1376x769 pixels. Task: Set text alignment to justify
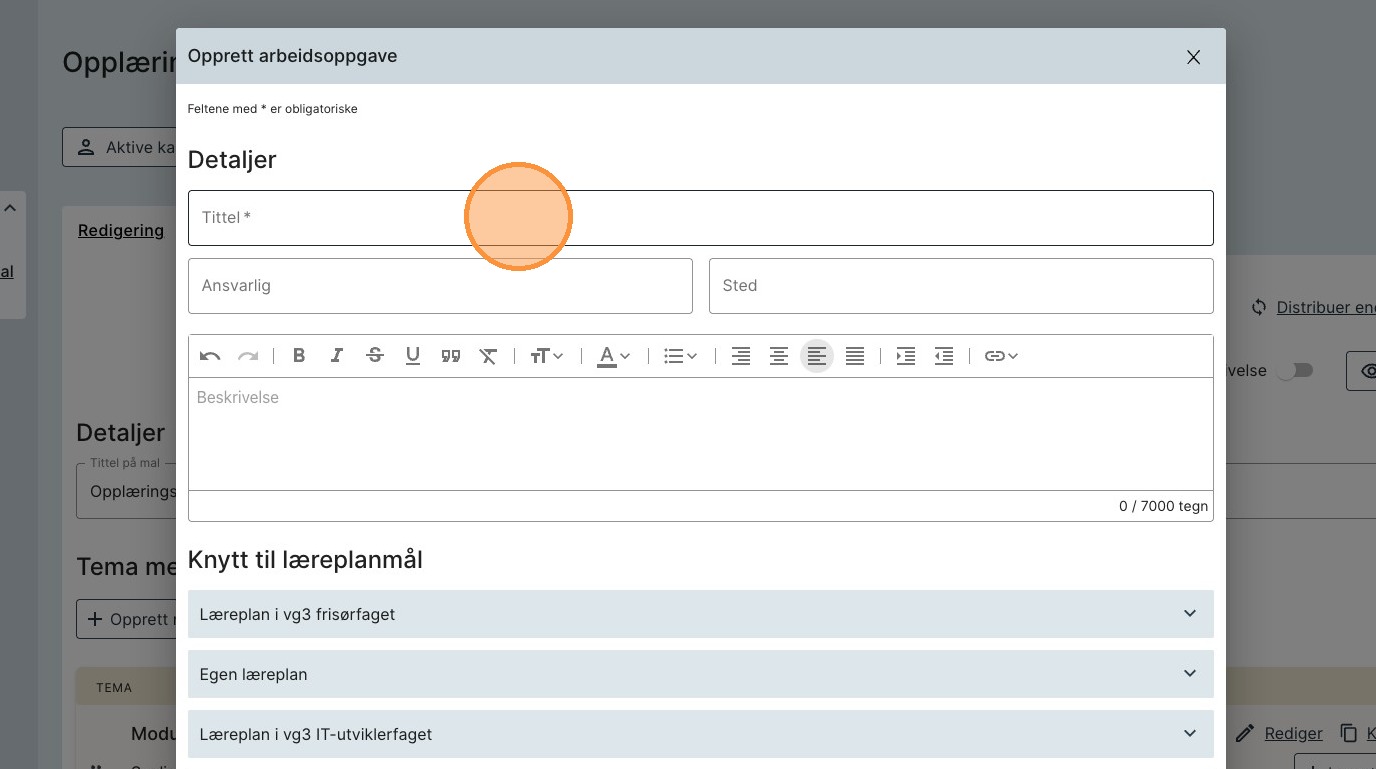855,356
